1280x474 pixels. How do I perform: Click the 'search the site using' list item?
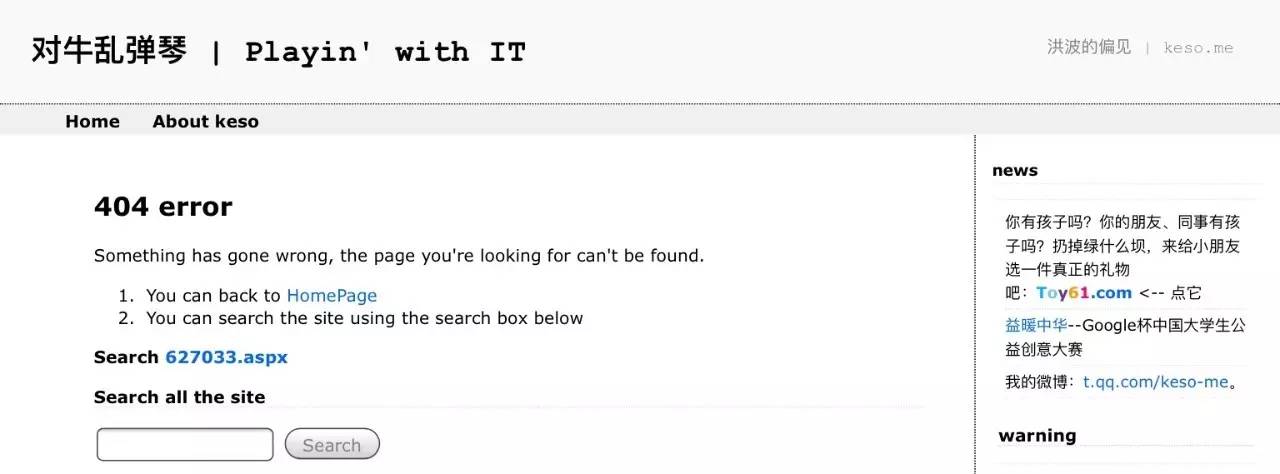click(364, 318)
